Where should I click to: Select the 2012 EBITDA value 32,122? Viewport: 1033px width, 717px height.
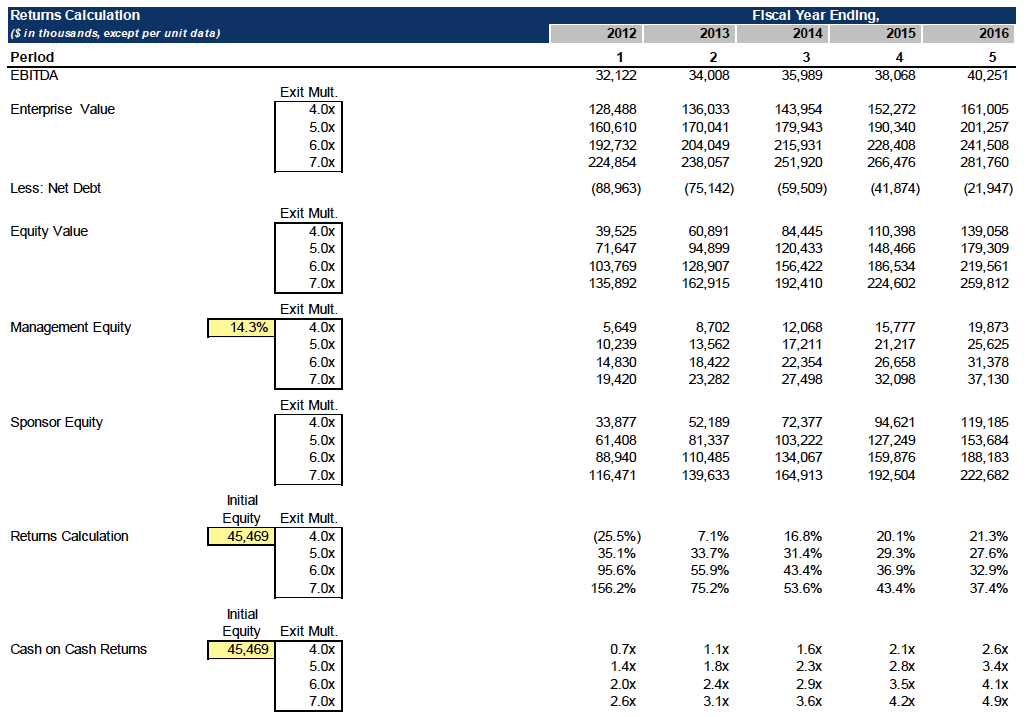tap(616, 75)
